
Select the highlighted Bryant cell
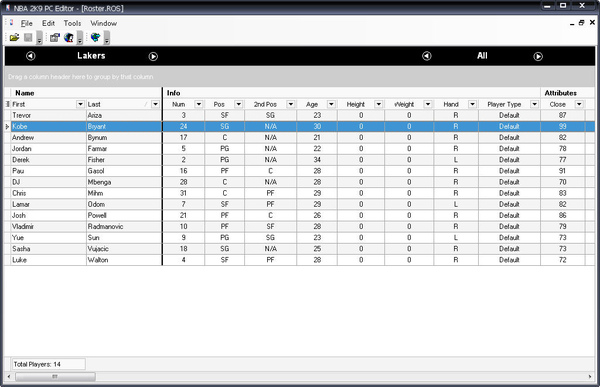point(124,126)
